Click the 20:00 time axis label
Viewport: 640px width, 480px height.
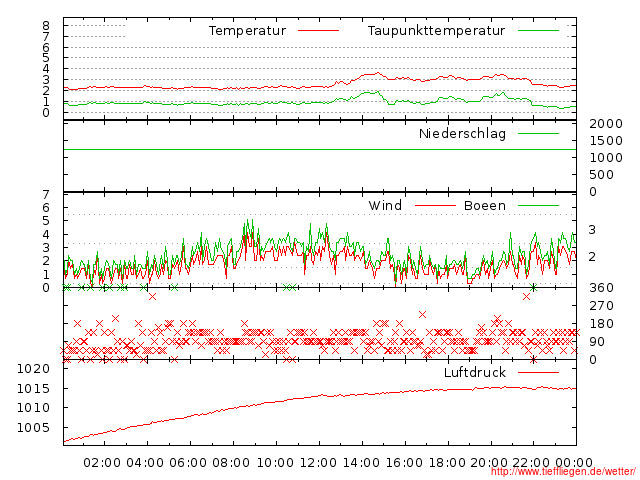click(x=489, y=463)
